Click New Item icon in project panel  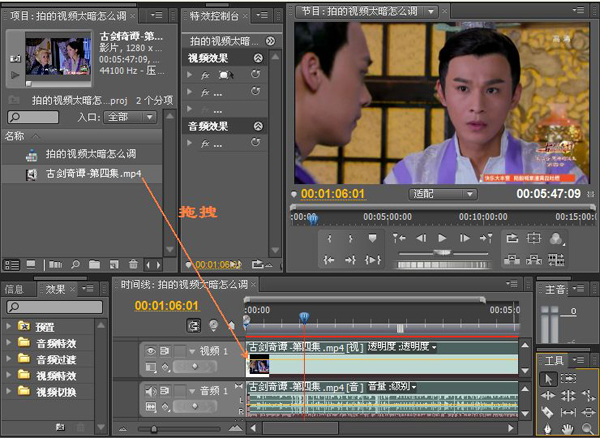[114, 264]
